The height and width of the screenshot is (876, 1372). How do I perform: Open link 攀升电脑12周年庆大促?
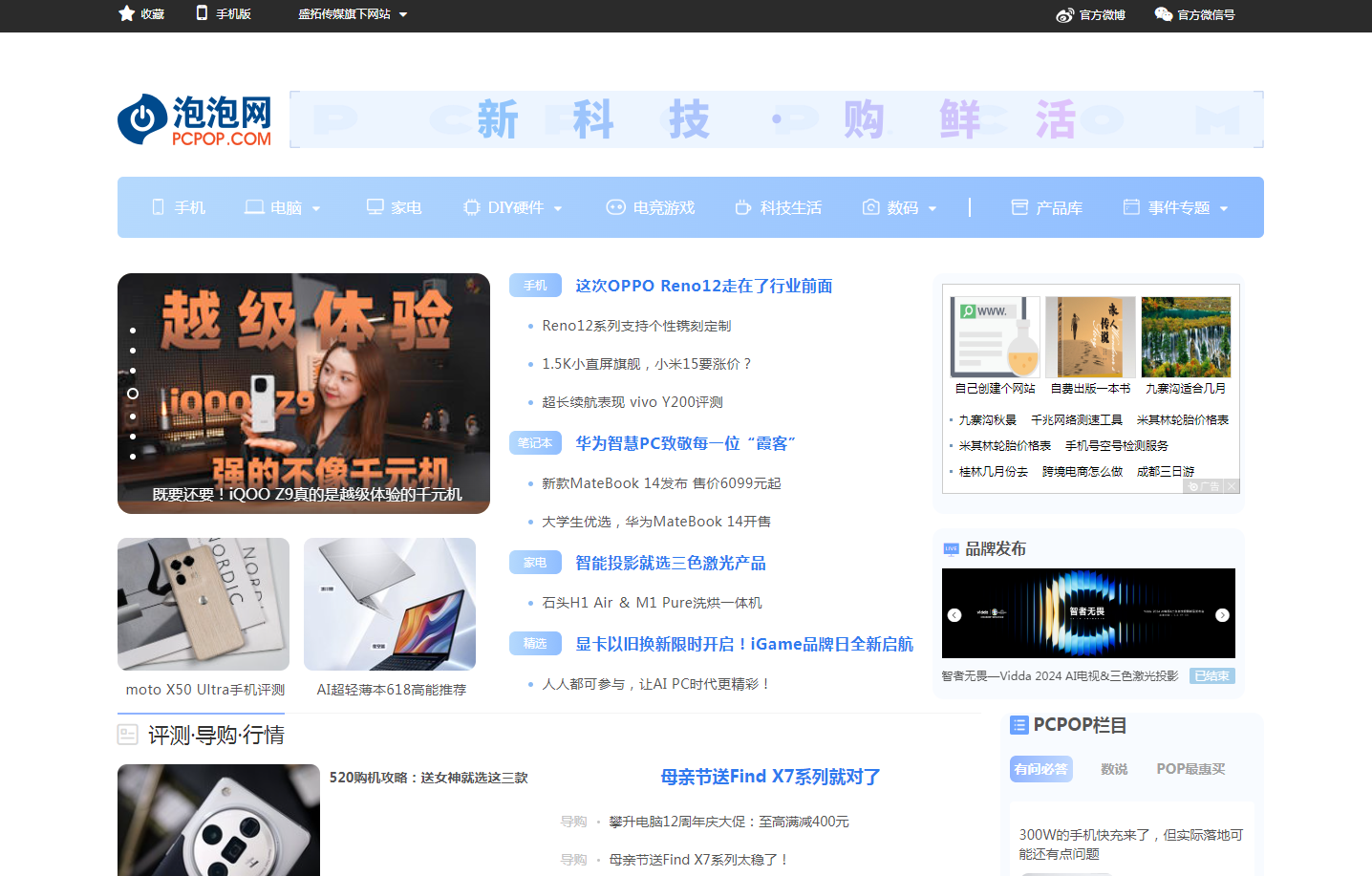[729, 822]
